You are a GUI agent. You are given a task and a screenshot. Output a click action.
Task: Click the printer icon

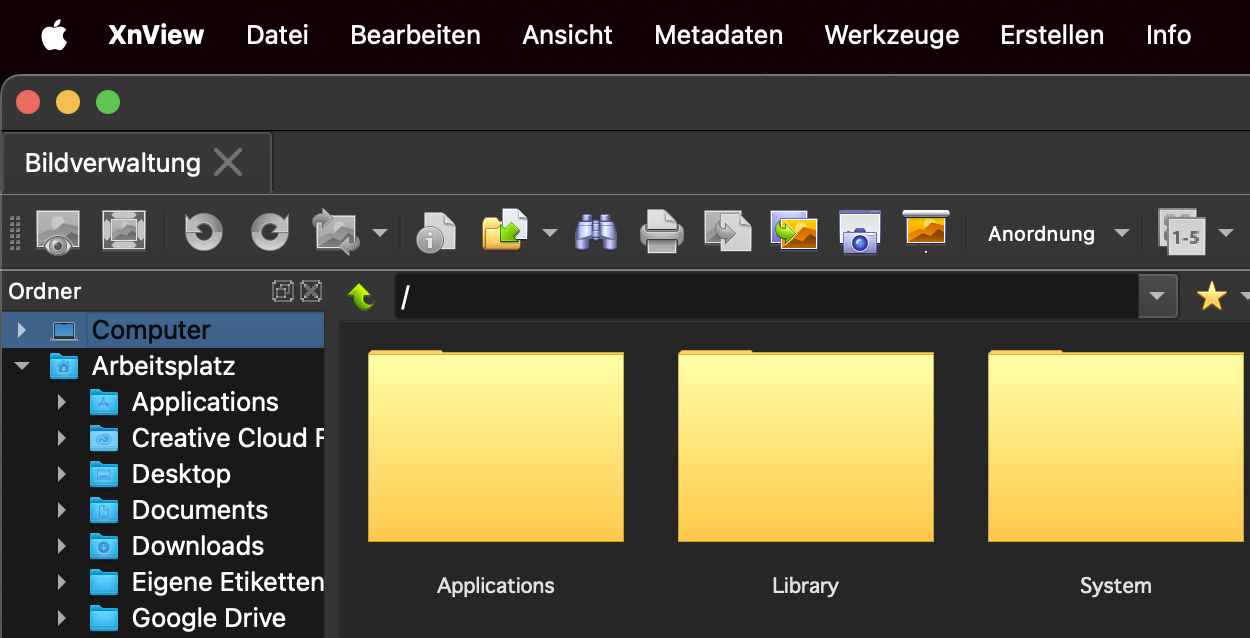[x=662, y=232]
